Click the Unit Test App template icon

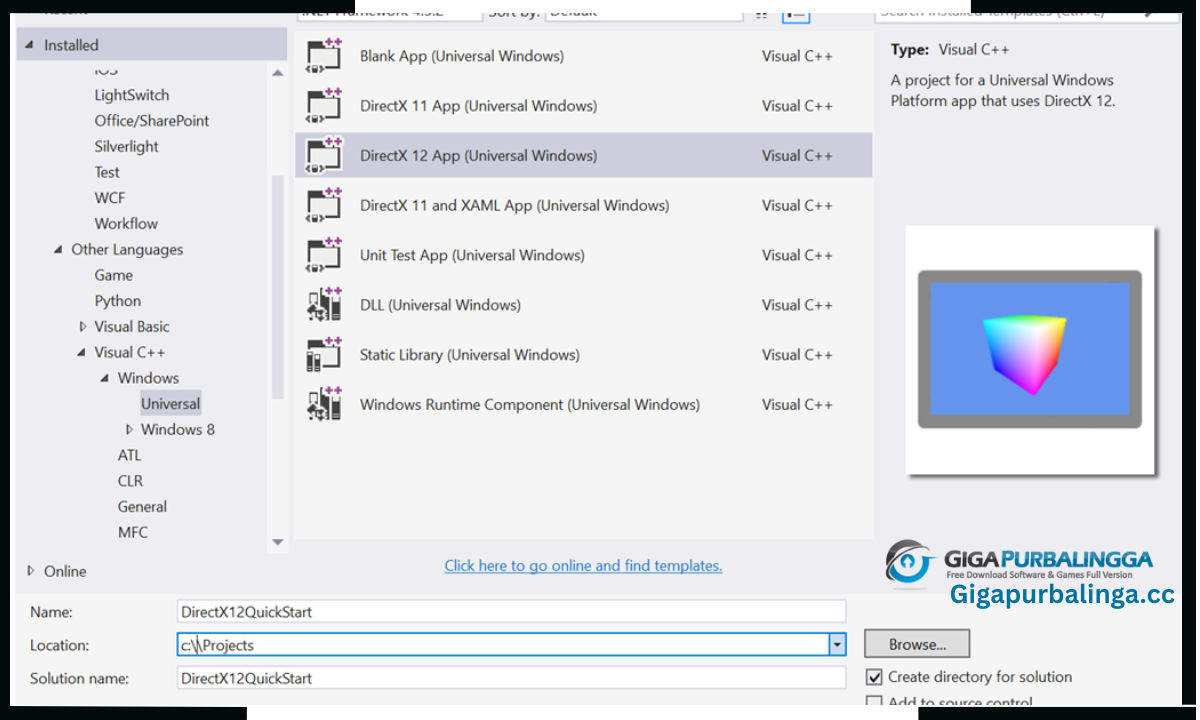(x=324, y=256)
